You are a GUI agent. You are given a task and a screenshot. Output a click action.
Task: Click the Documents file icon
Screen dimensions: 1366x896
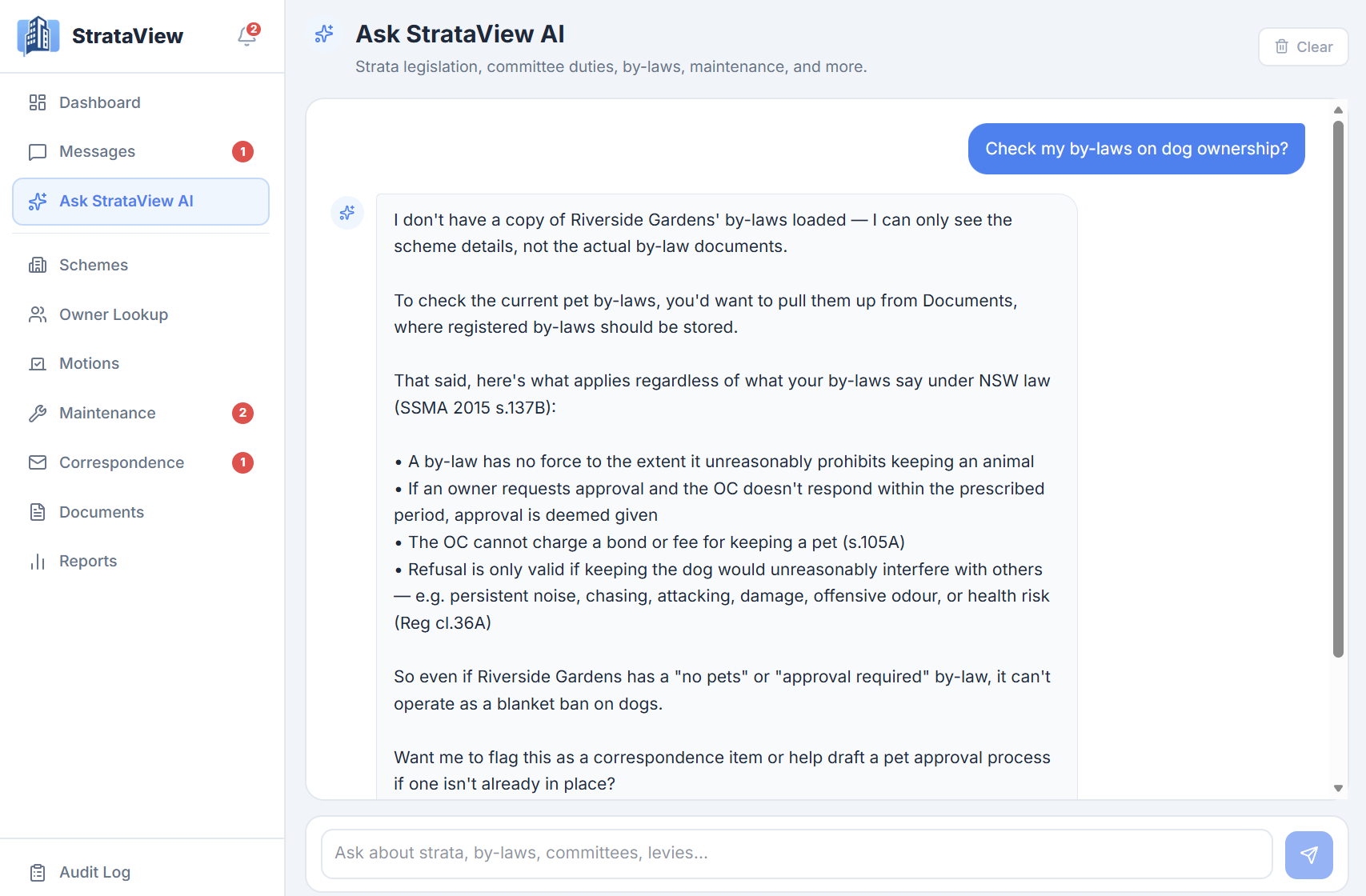[38, 512]
